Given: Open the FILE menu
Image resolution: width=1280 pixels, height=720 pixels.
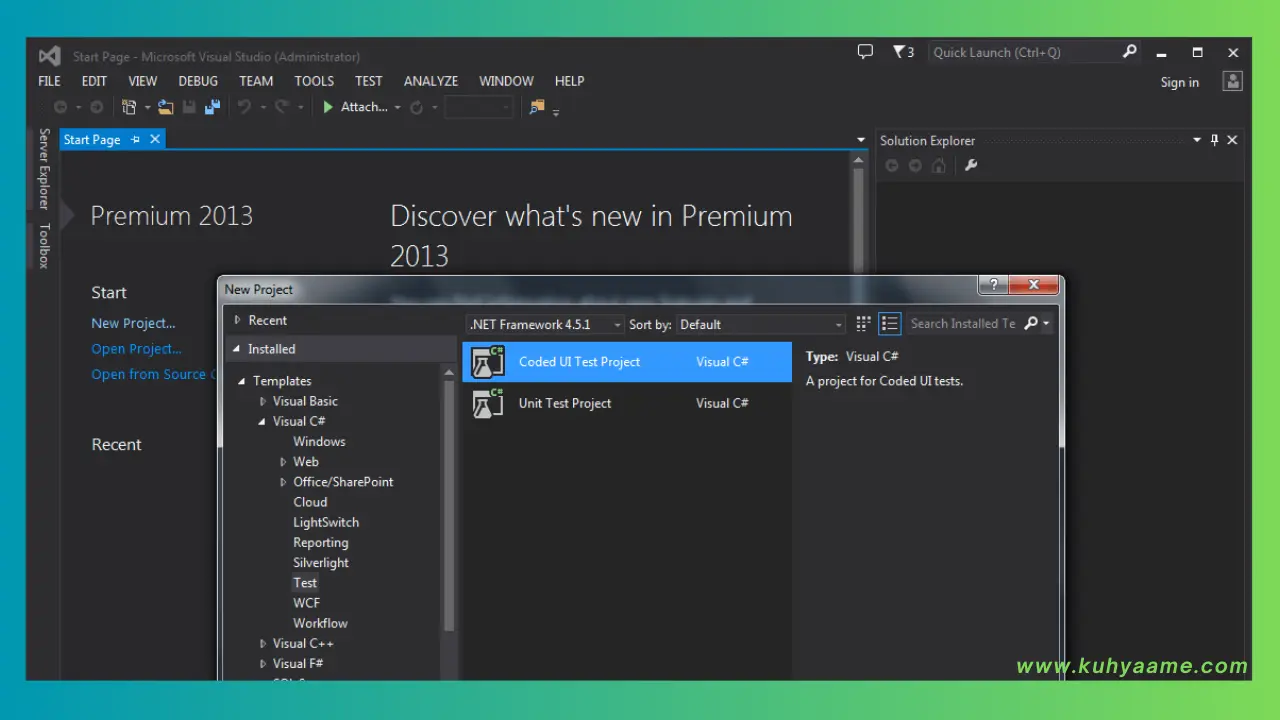Looking at the screenshot, I should pos(49,81).
